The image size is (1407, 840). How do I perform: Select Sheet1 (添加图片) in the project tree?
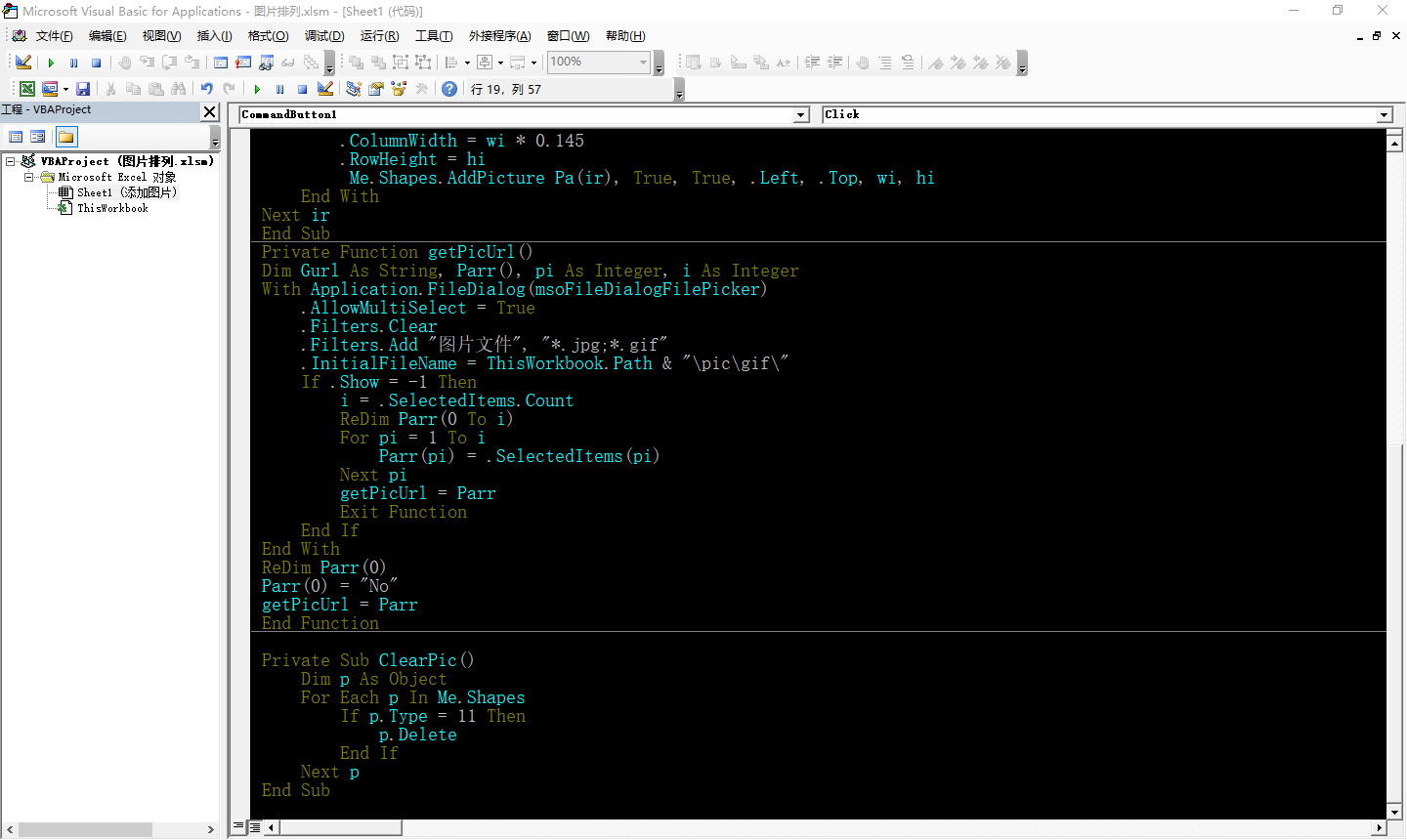tap(127, 192)
